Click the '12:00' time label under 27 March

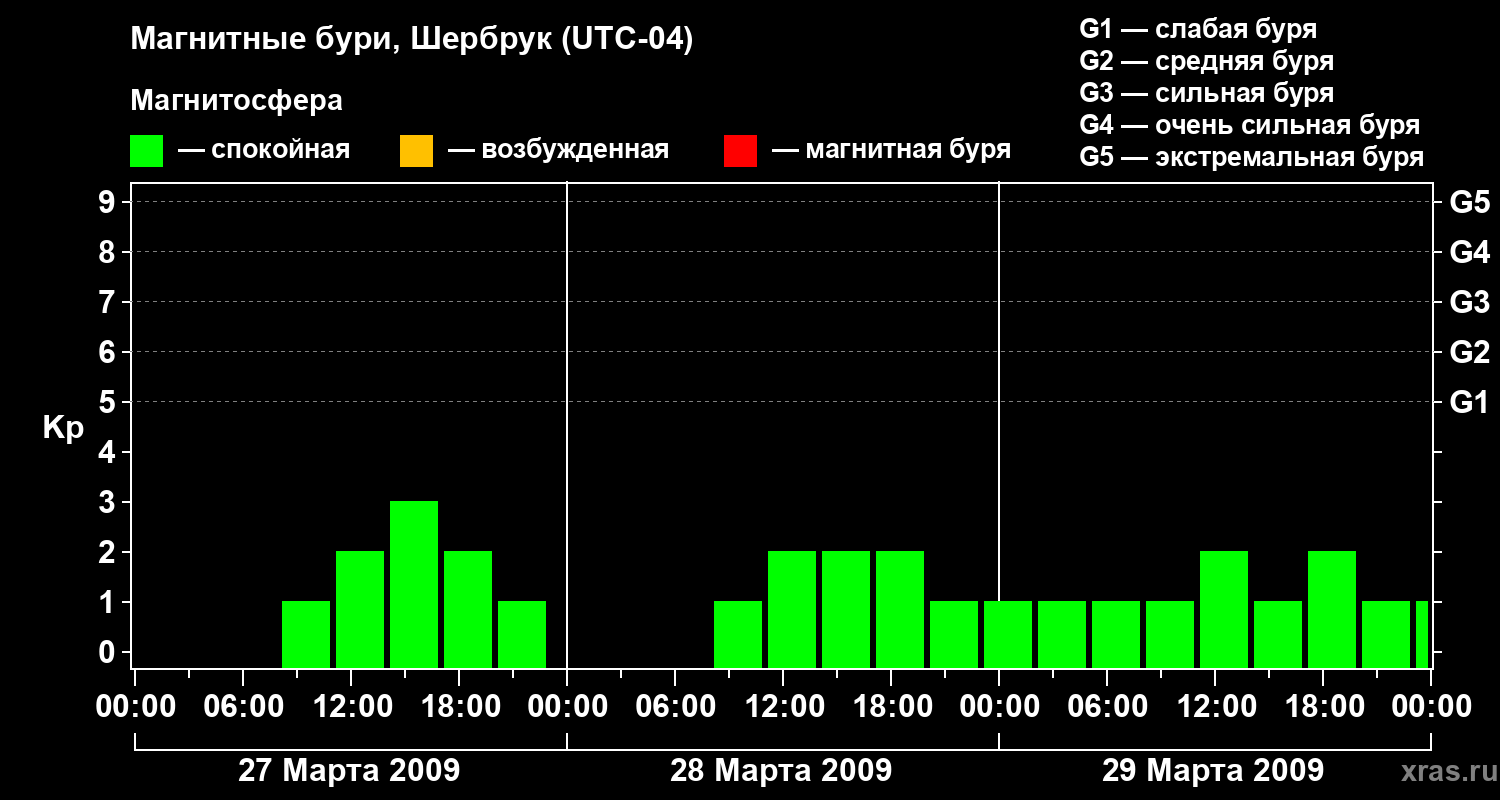[x=351, y=707]
